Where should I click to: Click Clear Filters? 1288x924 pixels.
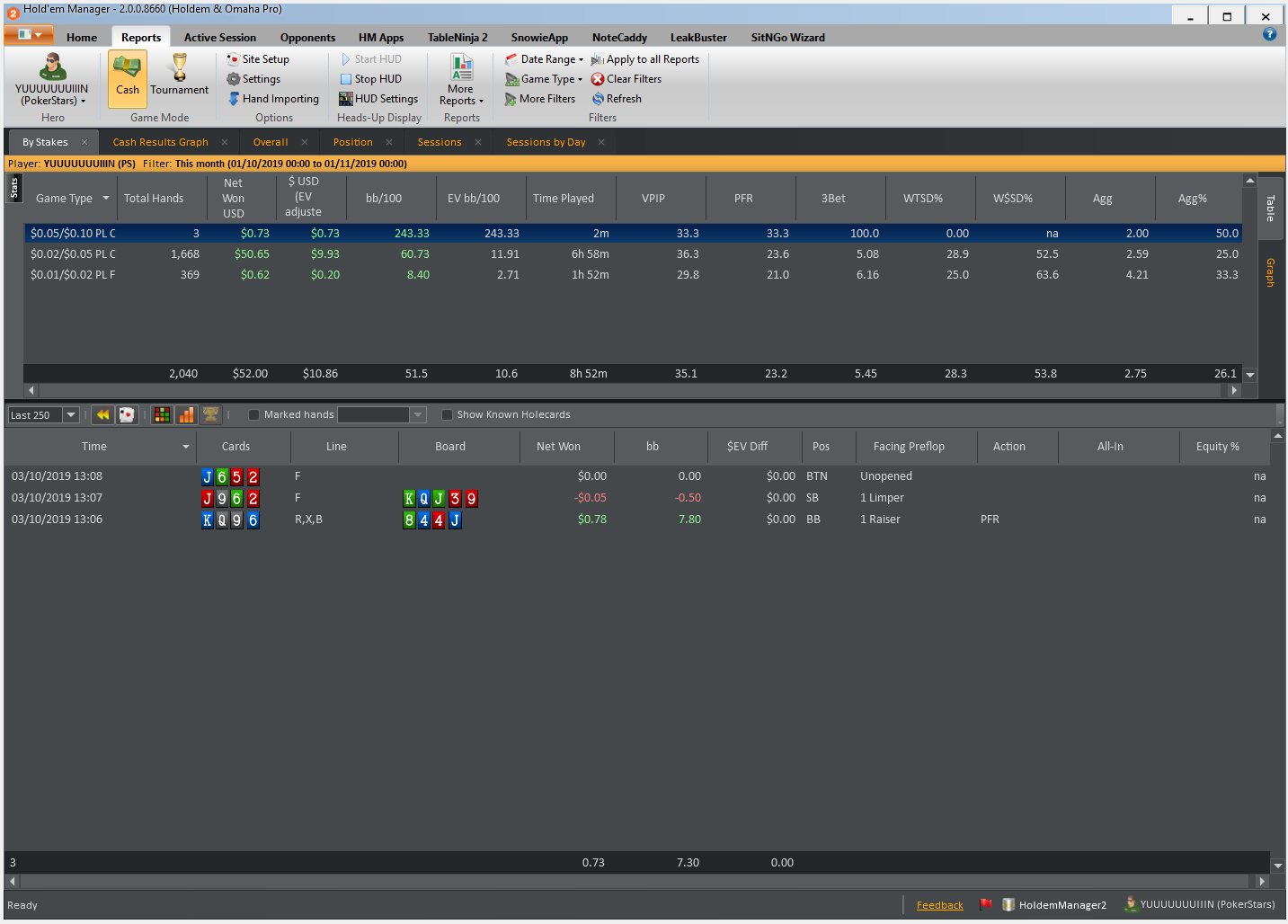pos(626,79)
